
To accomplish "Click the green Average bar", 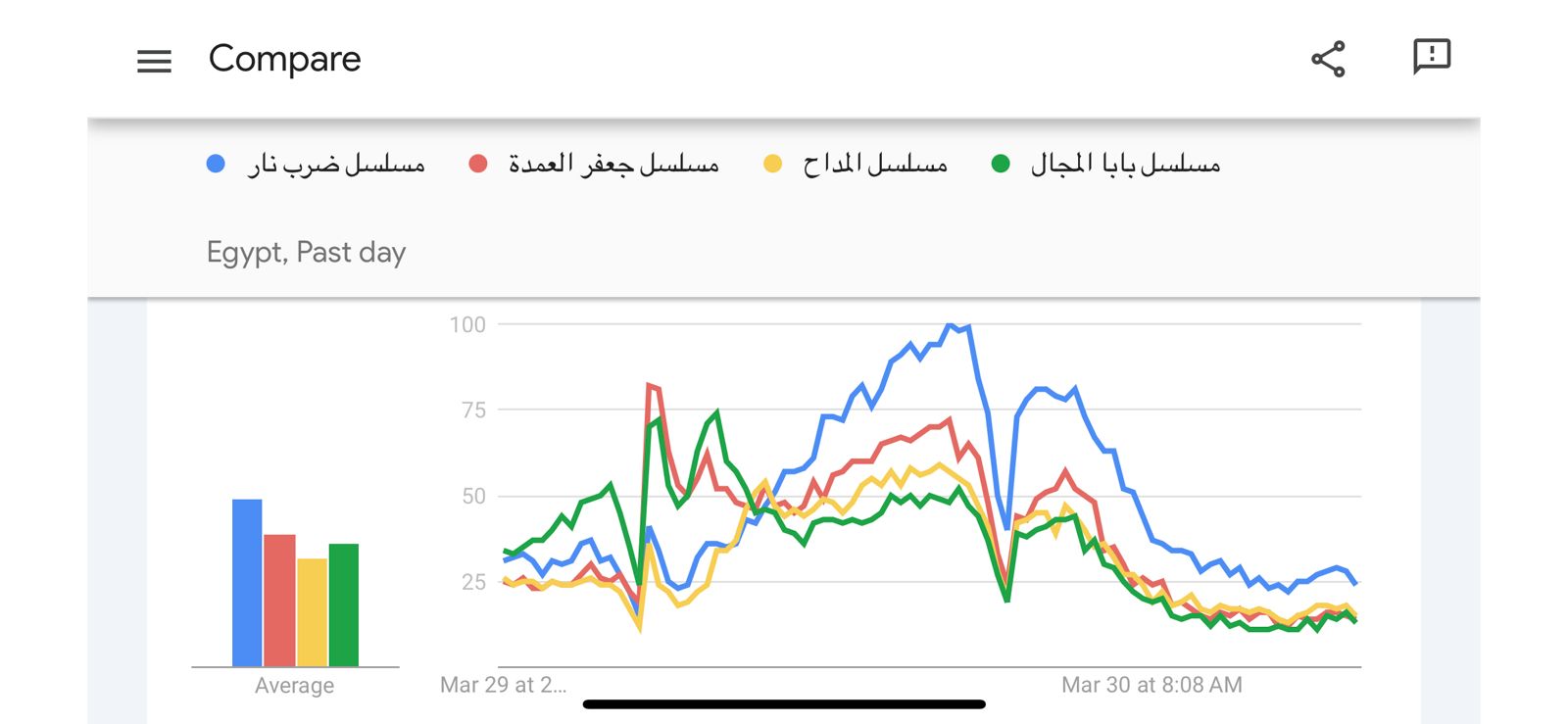I will point(344,604).
